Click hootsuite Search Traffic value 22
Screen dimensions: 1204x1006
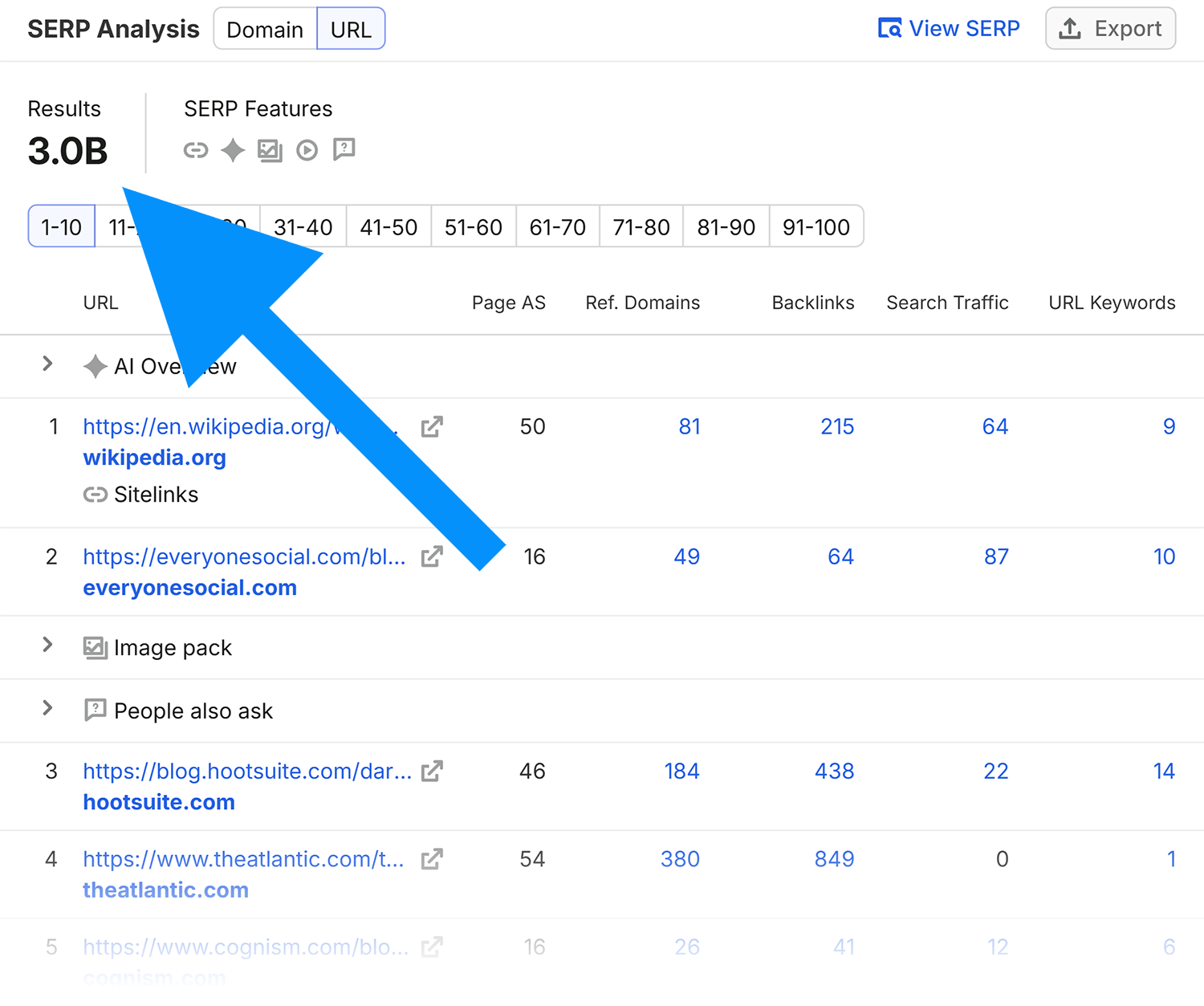point(996,771)
